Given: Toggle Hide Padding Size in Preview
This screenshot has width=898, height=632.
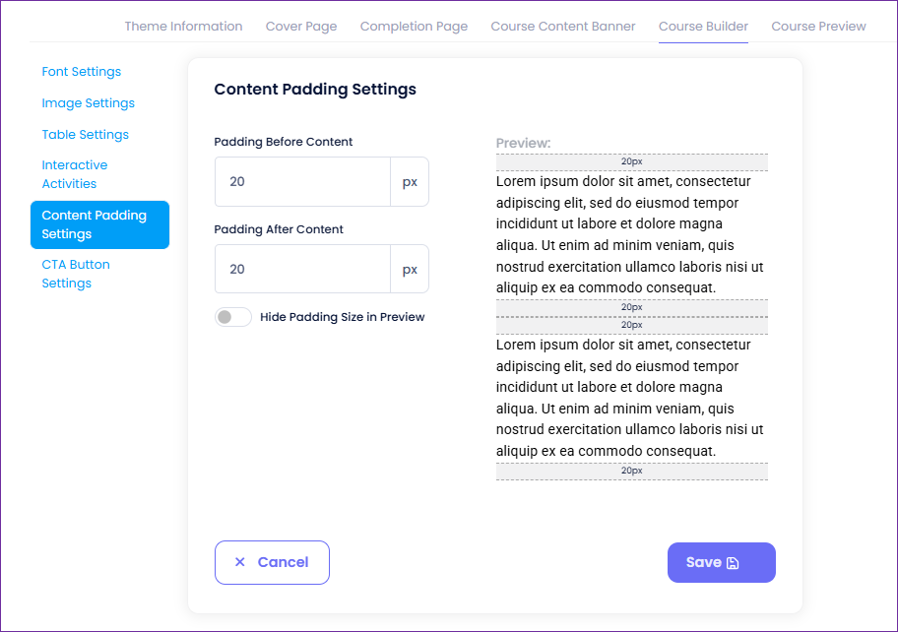Looking at the screenshot, I should 233,317.
